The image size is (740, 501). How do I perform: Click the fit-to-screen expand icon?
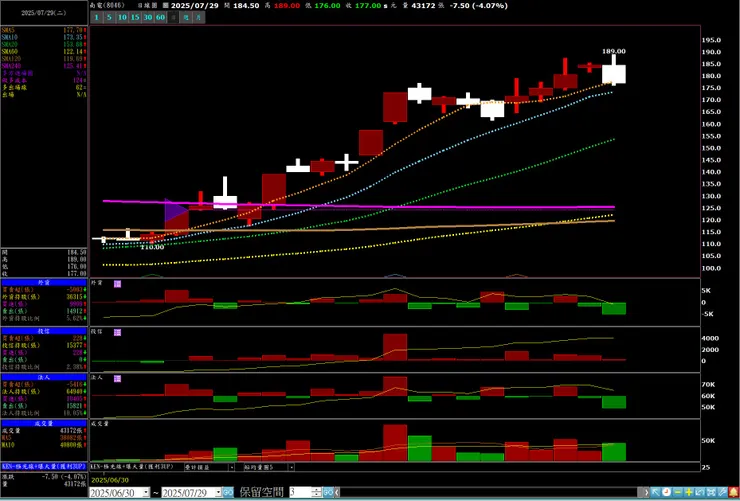[x=711, y=492]
